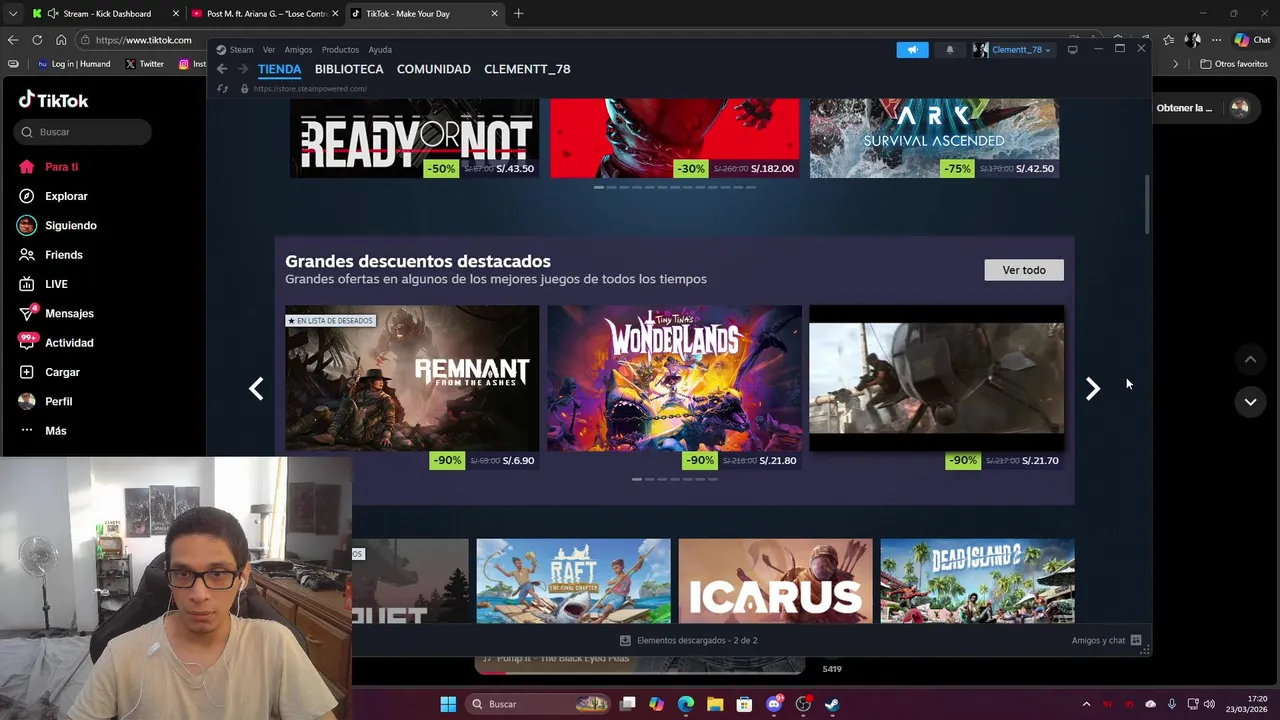The image size is (1280, 720).
Task: Open Steam Amigos y chat icon
Action: (x=1136, y=640)
